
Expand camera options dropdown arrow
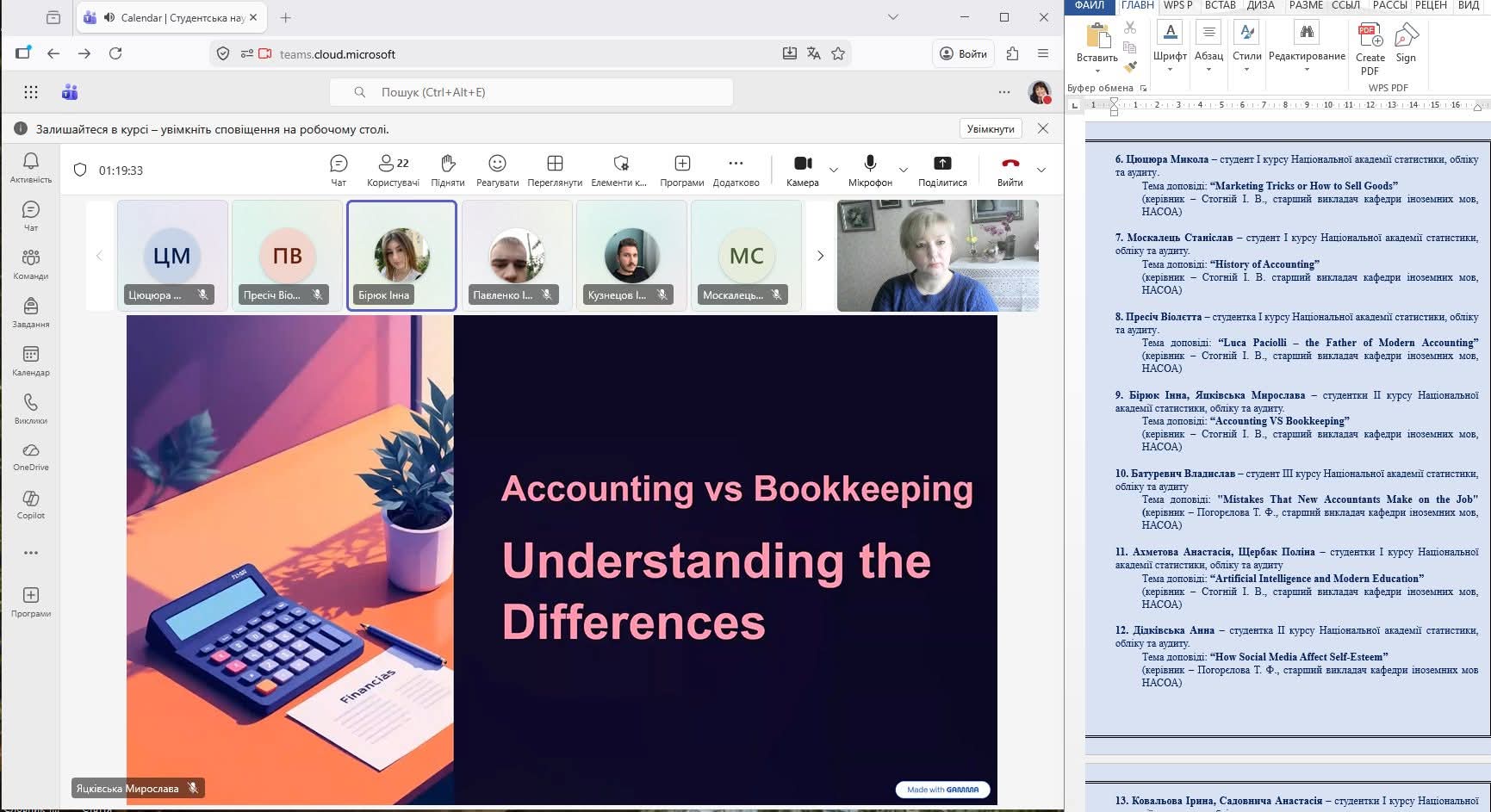tap(833, 170)
